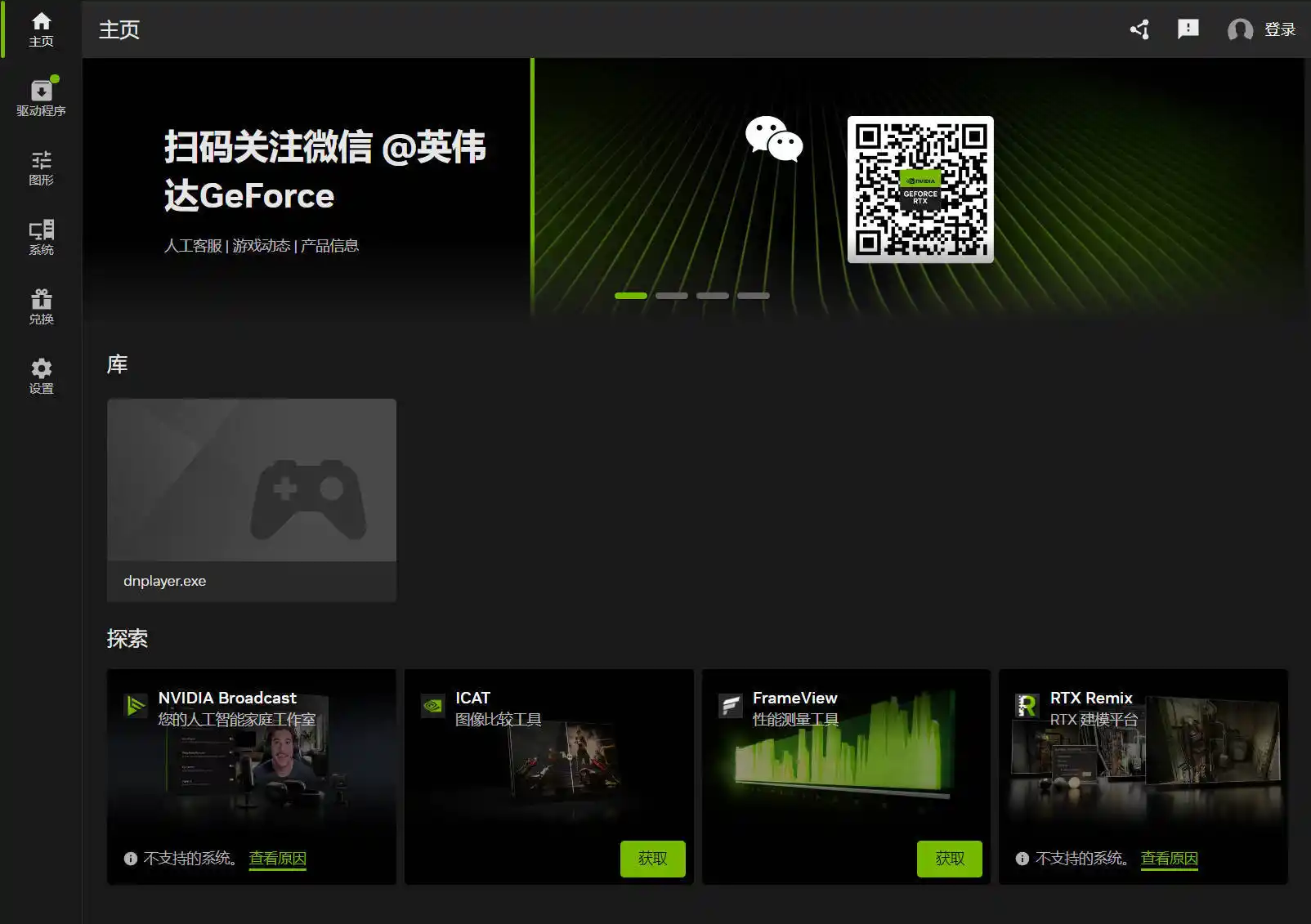Click the 库 section heading
This screenshot has width=1311, height=924.
pos(118,364)
